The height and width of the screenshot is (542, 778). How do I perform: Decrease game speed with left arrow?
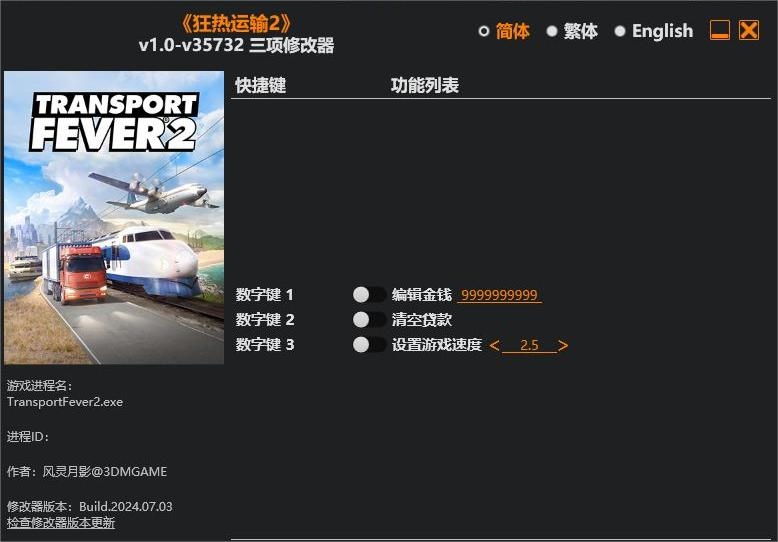click(494, 345)
